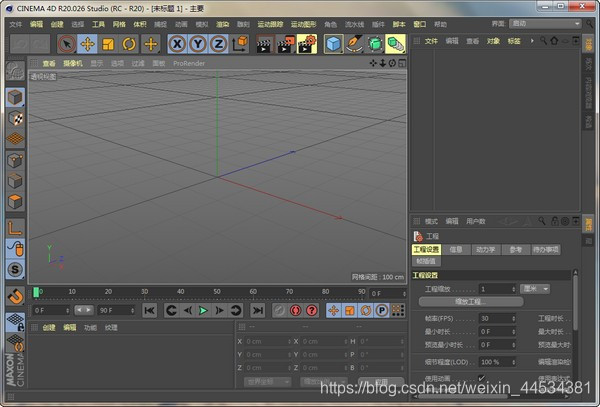The width and height of the screenshot is (600, 407).
Task: Go to start of timeline
Action: (149, 310)
